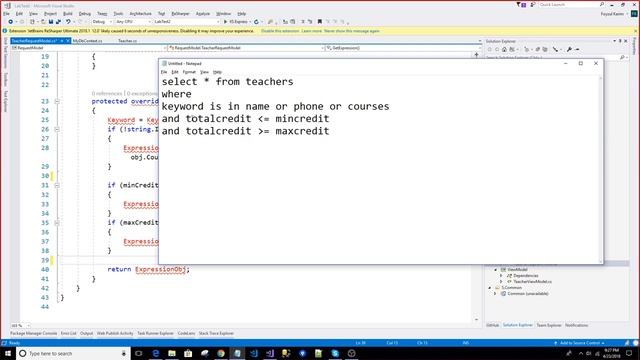
Task: Open the LabTest2 startup project dropdown
Action: coord(187,22)
